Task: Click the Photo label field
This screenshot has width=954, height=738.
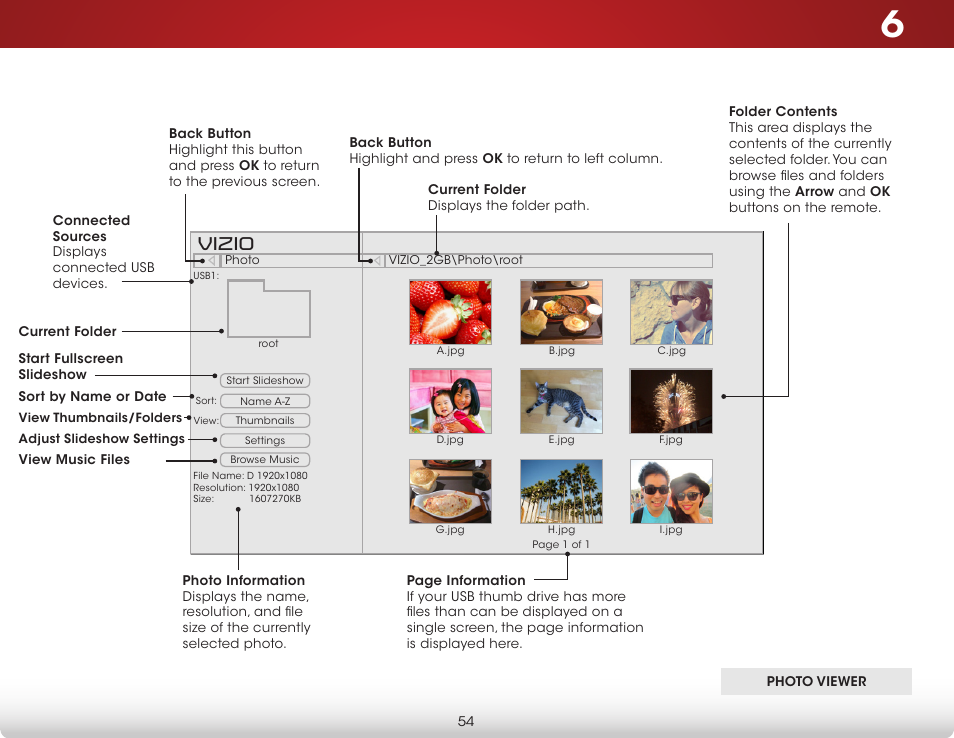Action: 291,260
